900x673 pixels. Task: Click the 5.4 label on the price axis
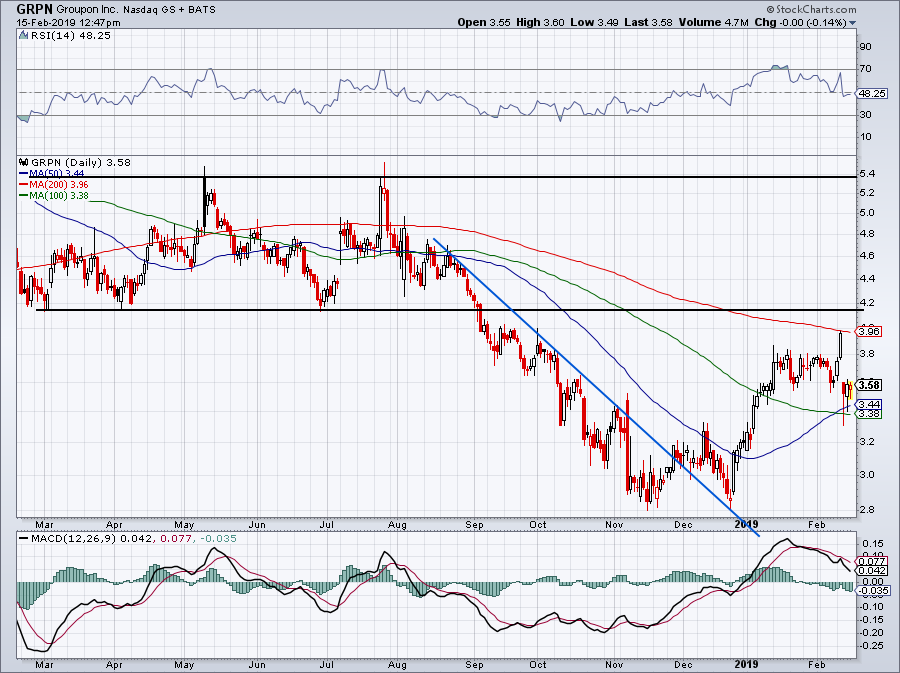(x=867, y=174)
